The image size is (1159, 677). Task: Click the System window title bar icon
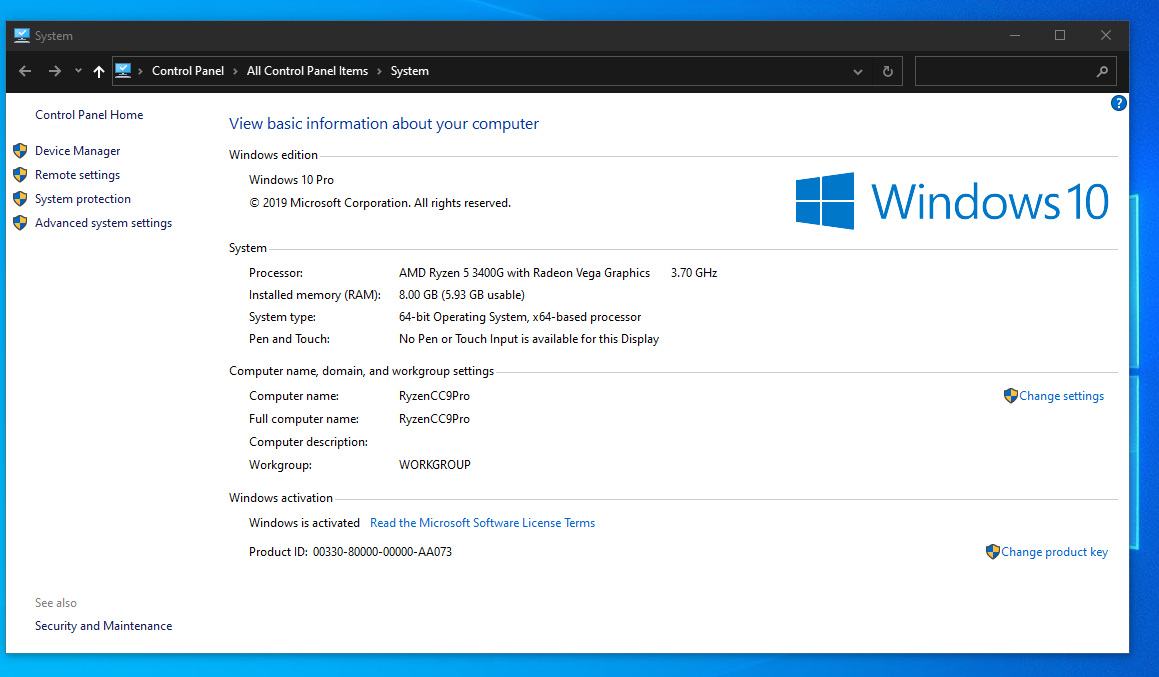[x=21, y=35]
